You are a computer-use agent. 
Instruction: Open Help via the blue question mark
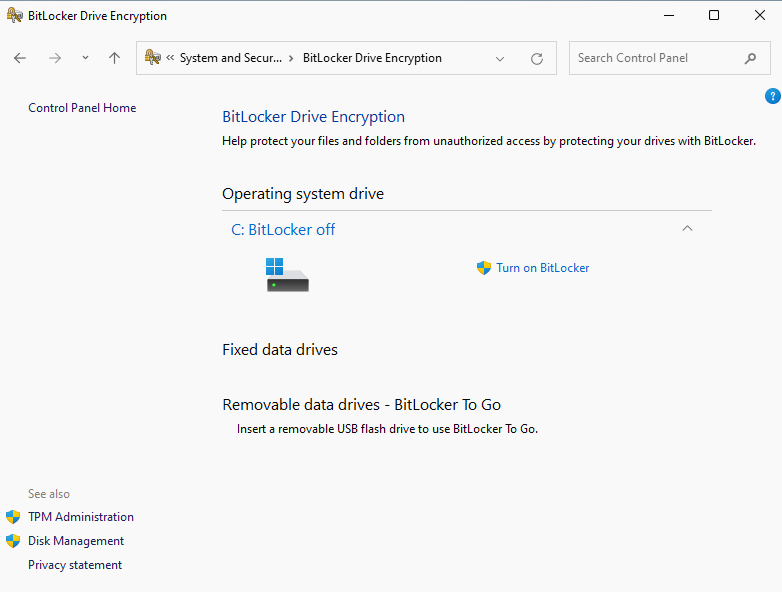point(772,96)
